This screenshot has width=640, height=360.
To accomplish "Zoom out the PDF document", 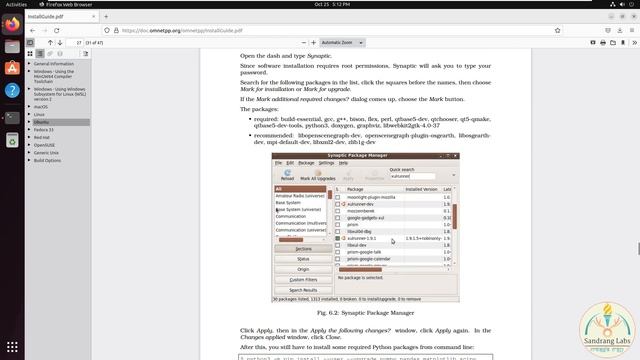I will tap(304, 42).
